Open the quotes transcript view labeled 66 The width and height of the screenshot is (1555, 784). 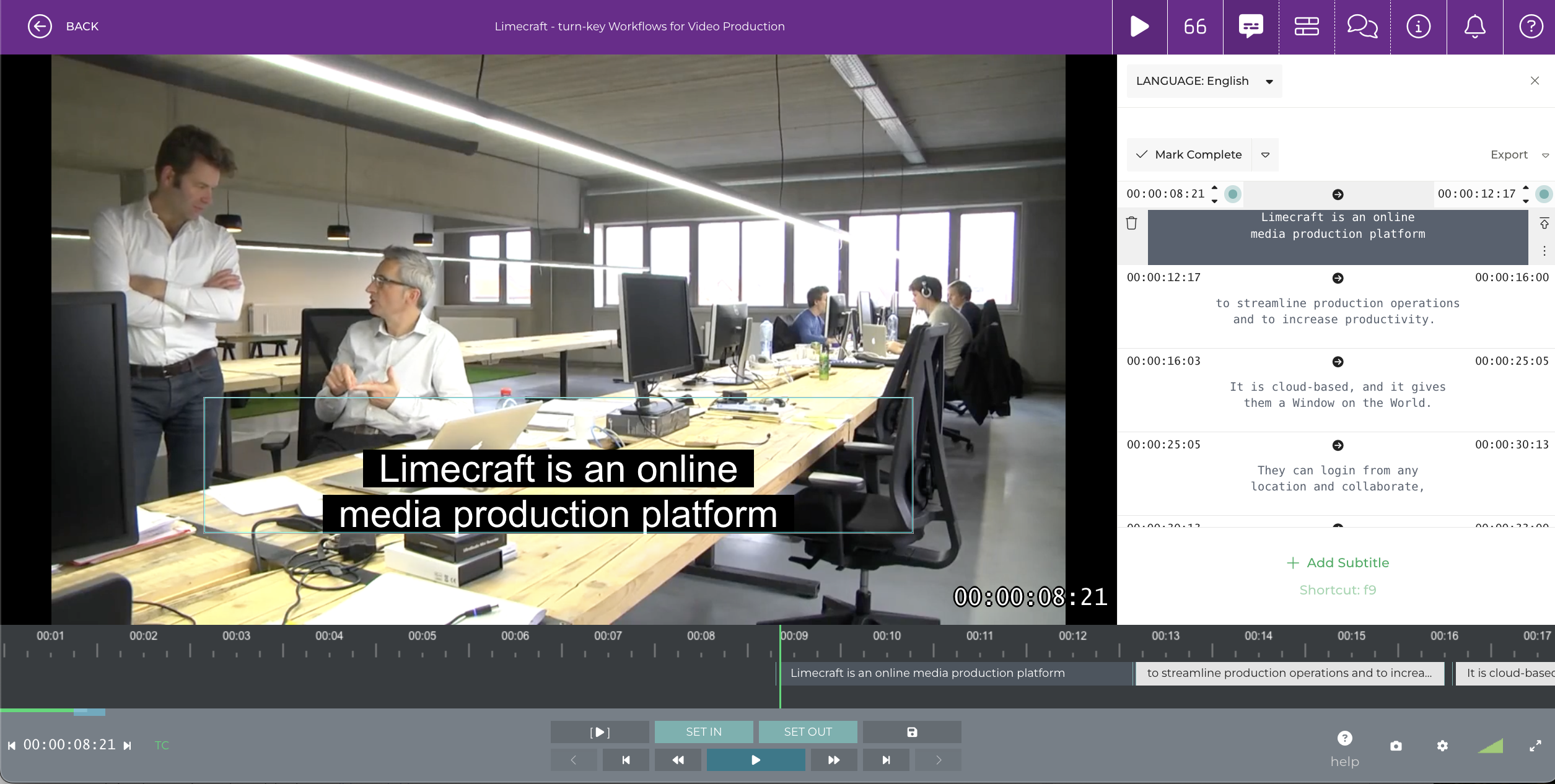click(x=1194, y=27)
